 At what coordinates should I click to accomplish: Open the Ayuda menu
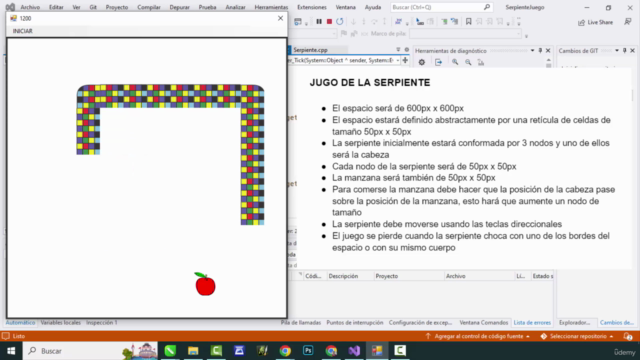click(x=373, y=7)
